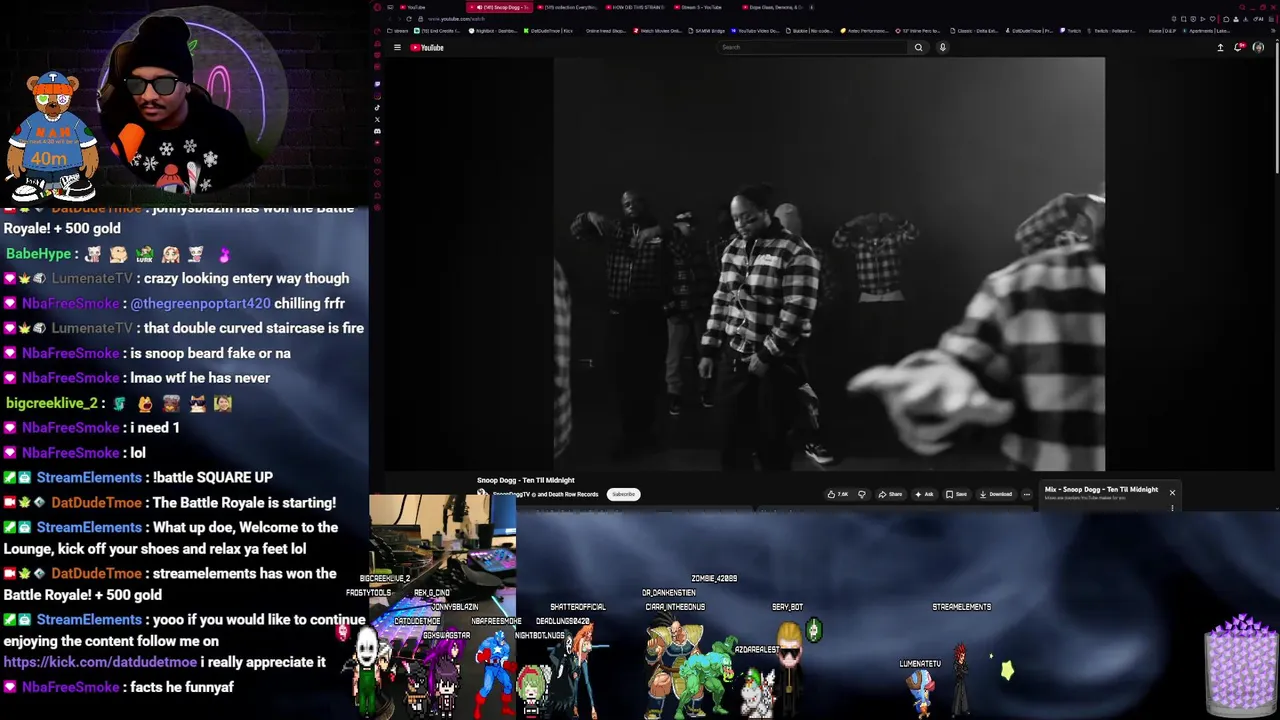Image resolution: width=1280 pixels, height=720 pixels.
Task: Open the SAMMI Bridge bookmark
Action: click(x=706, y=31)
